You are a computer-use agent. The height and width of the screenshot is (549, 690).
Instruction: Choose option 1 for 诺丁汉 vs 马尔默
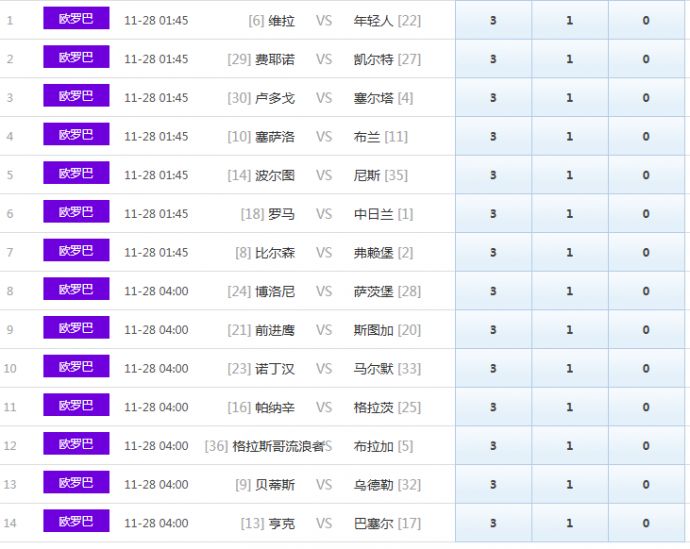[x=570, y=368]
